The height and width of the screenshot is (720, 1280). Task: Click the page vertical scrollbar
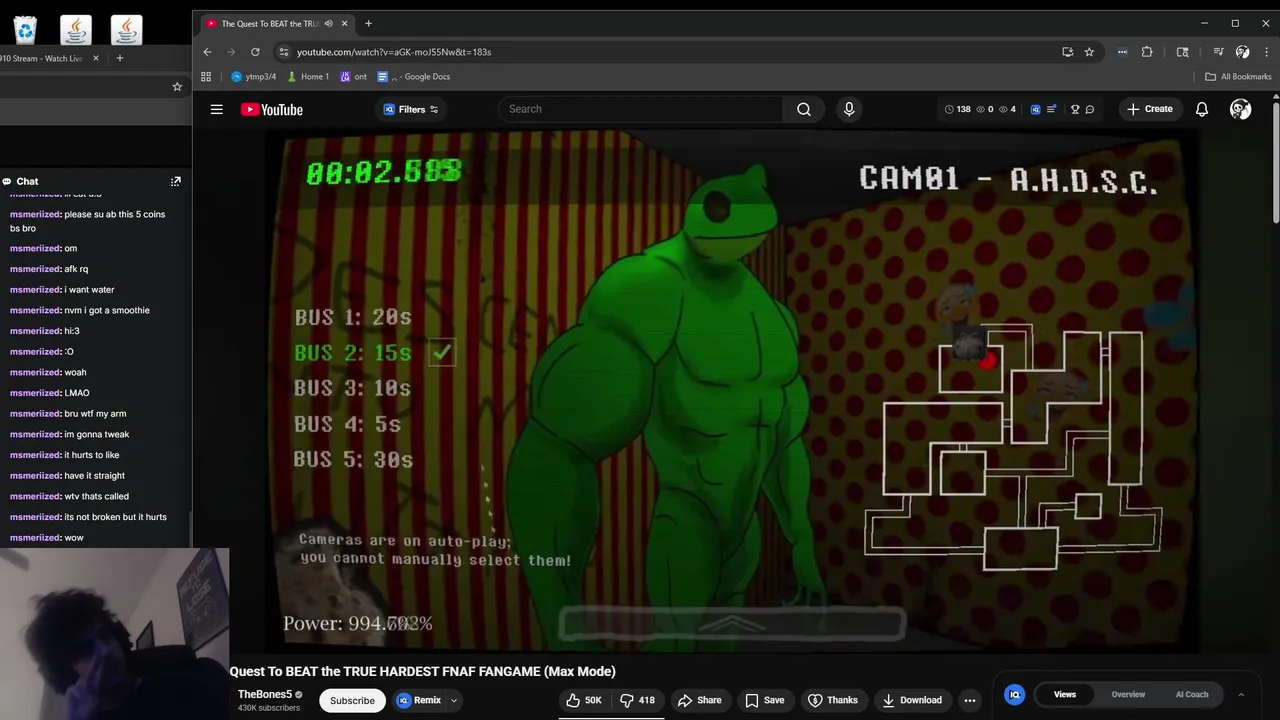pyautogui.click(x=1275, y=160)
